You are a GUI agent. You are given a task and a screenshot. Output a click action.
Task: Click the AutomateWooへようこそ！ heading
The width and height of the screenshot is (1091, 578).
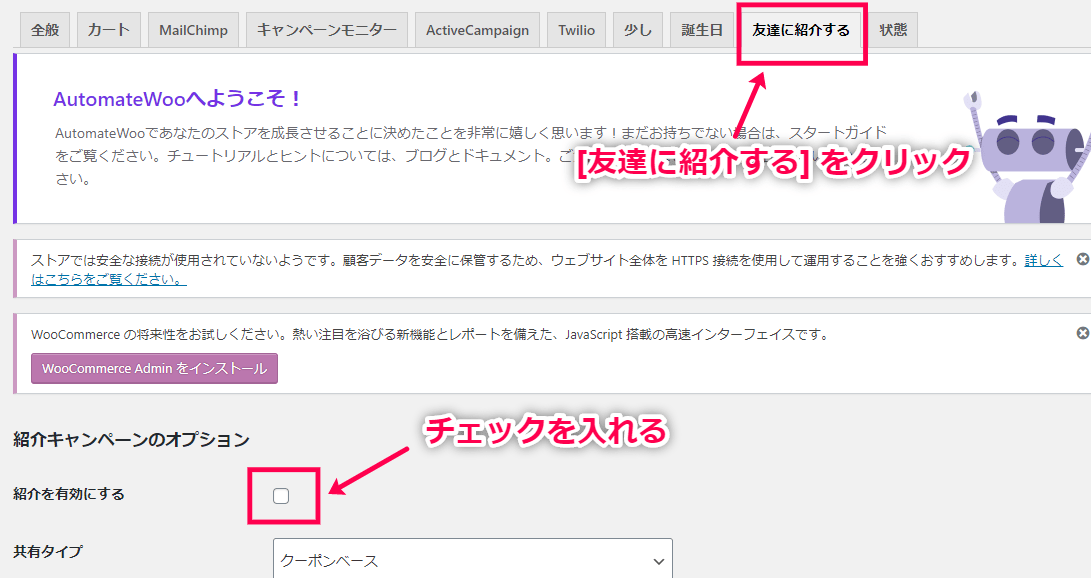pos(178,99)
